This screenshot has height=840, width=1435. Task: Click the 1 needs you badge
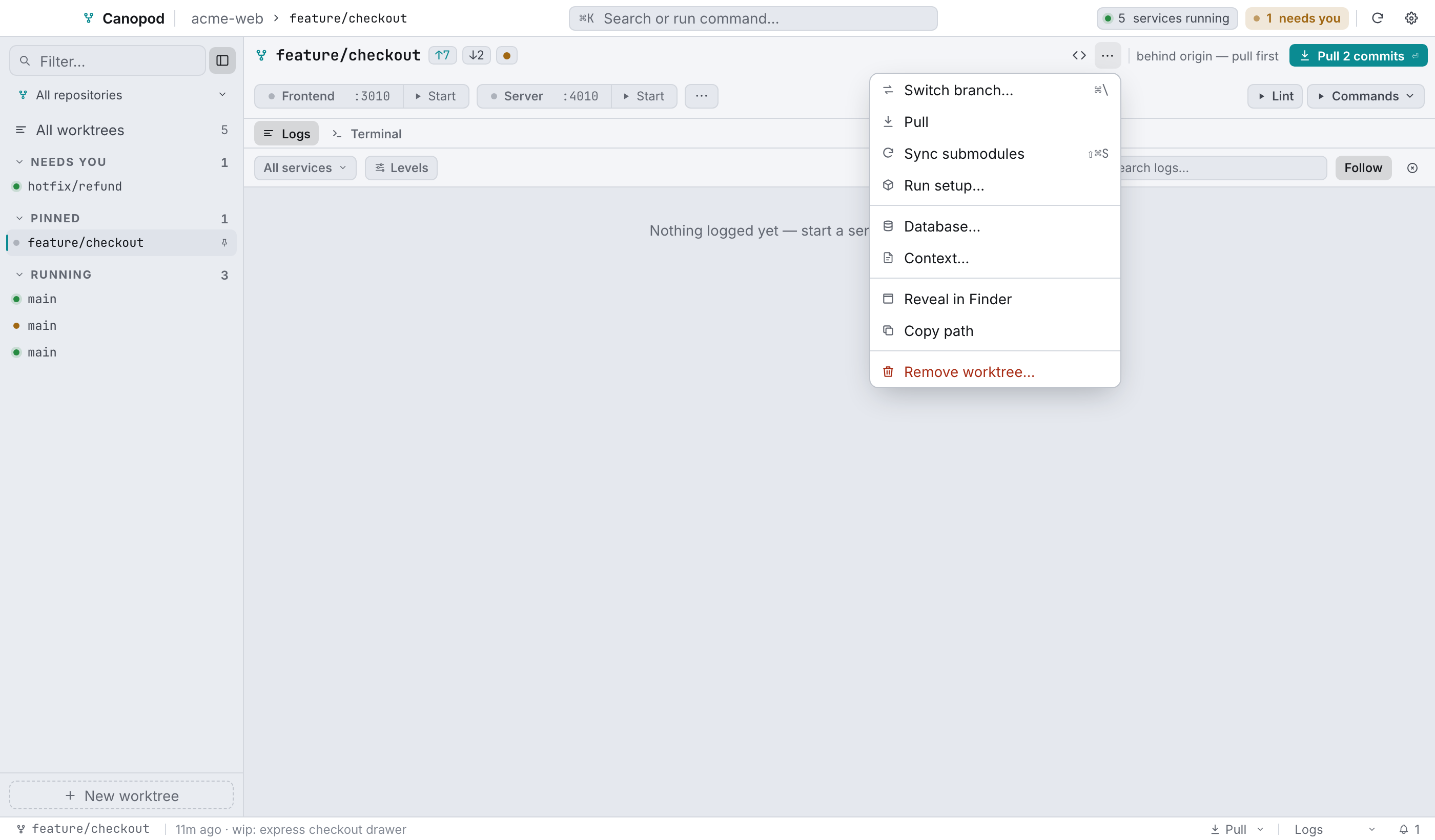point(1297,18)
